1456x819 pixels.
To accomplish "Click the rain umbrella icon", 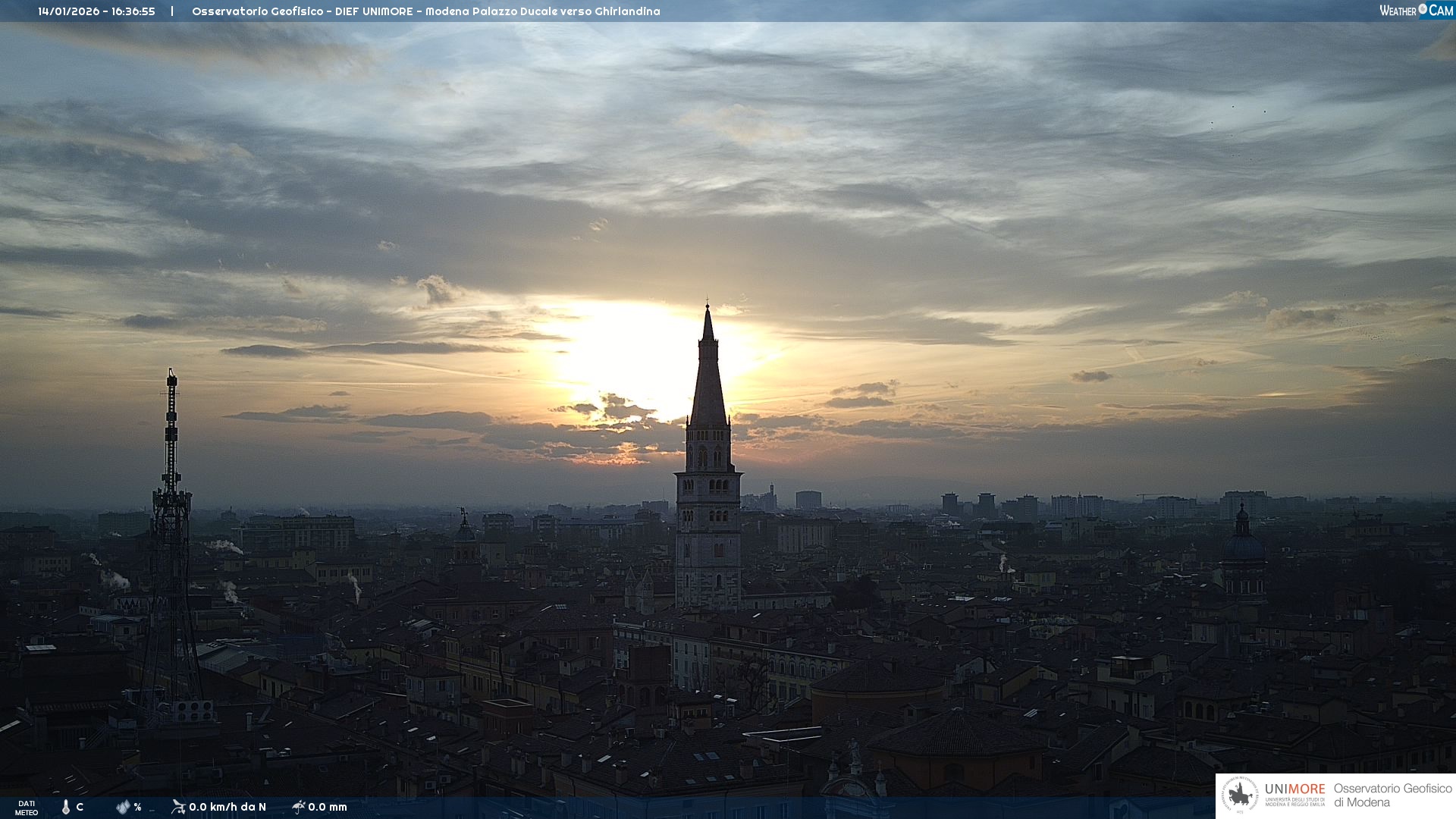I will click(298, 807).
